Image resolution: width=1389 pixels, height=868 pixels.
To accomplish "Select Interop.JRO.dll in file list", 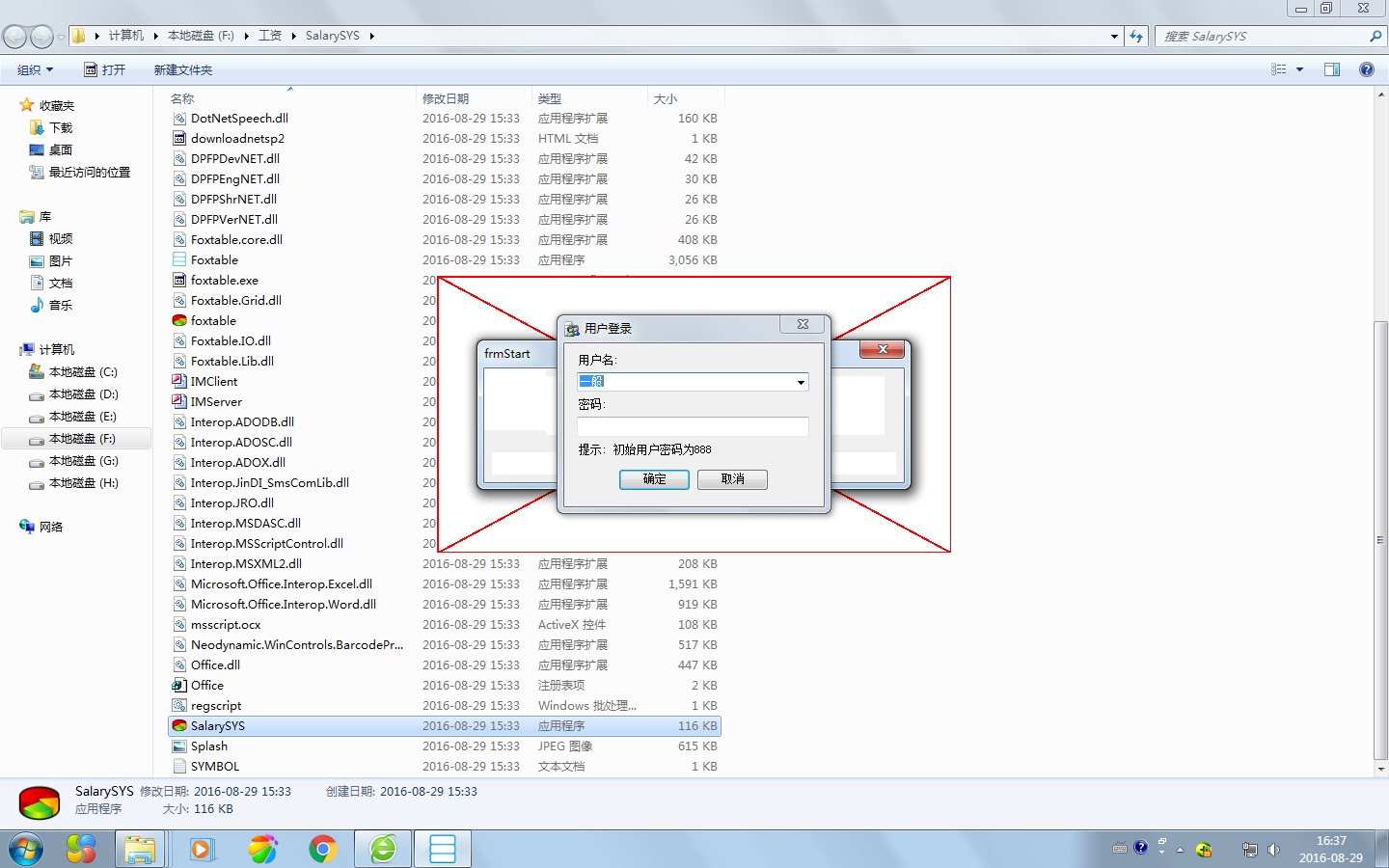I will [232, 502].
